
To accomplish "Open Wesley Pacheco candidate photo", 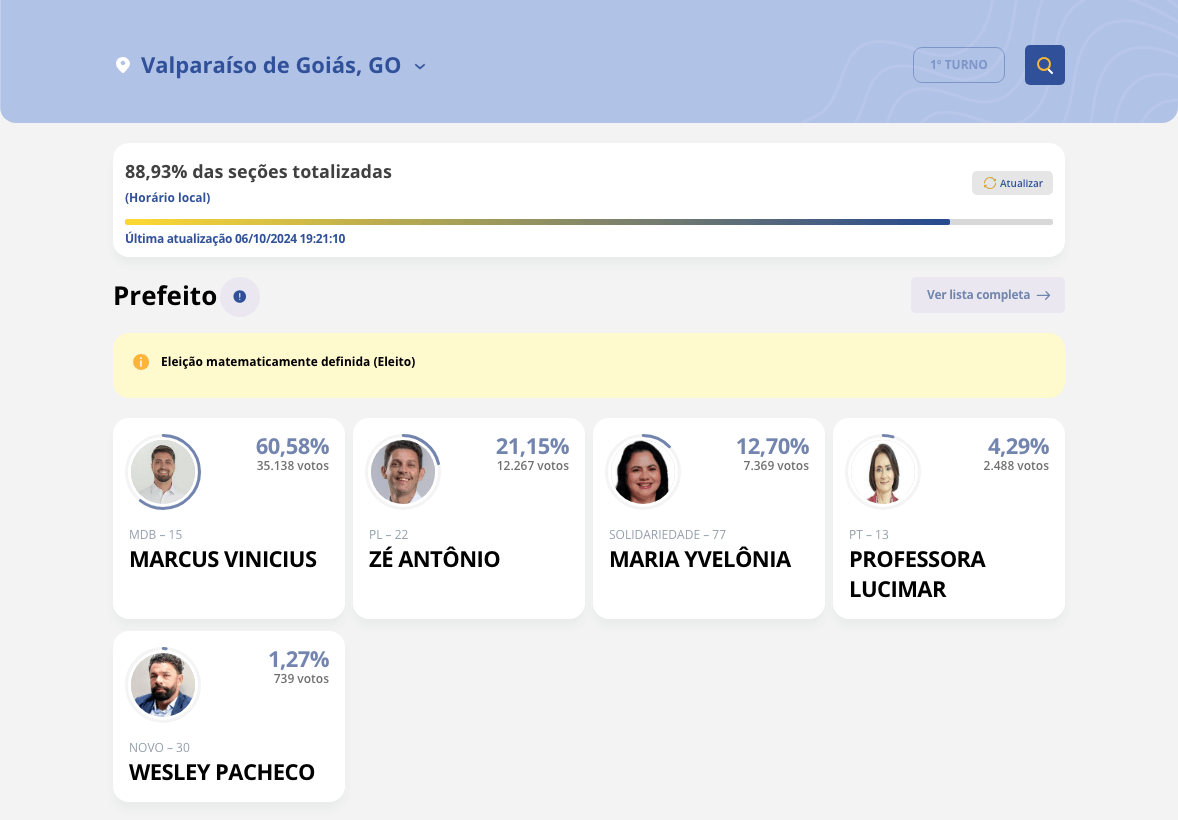I will click(163, 685).
